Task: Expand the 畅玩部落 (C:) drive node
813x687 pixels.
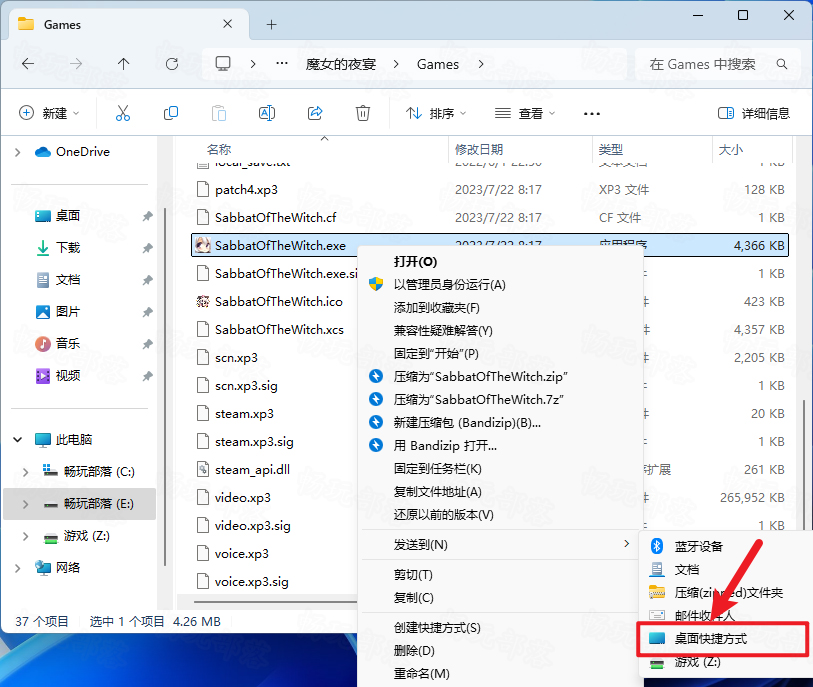Action: (x=25, y=472)
